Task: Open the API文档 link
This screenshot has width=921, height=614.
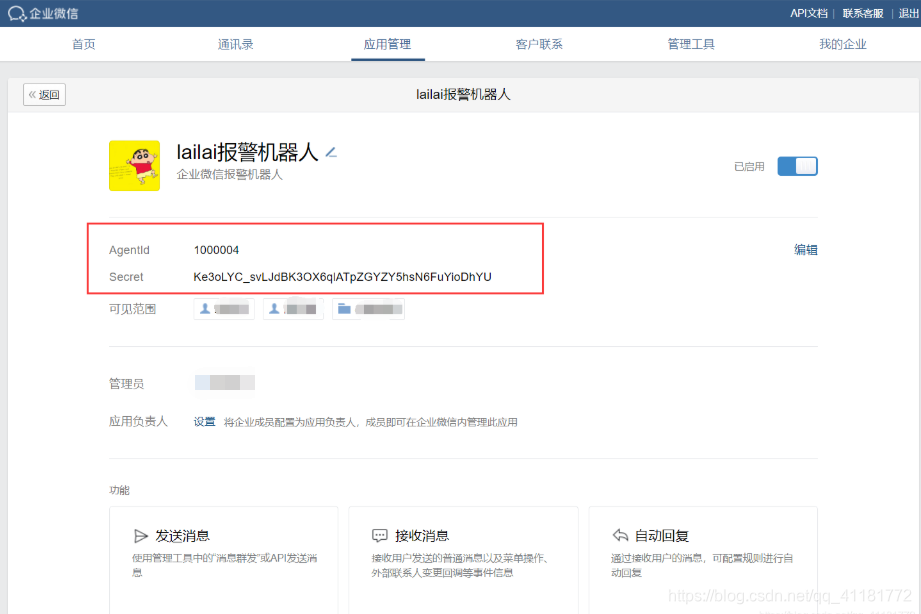Action: pyautogui.click(x=809, y=14)
